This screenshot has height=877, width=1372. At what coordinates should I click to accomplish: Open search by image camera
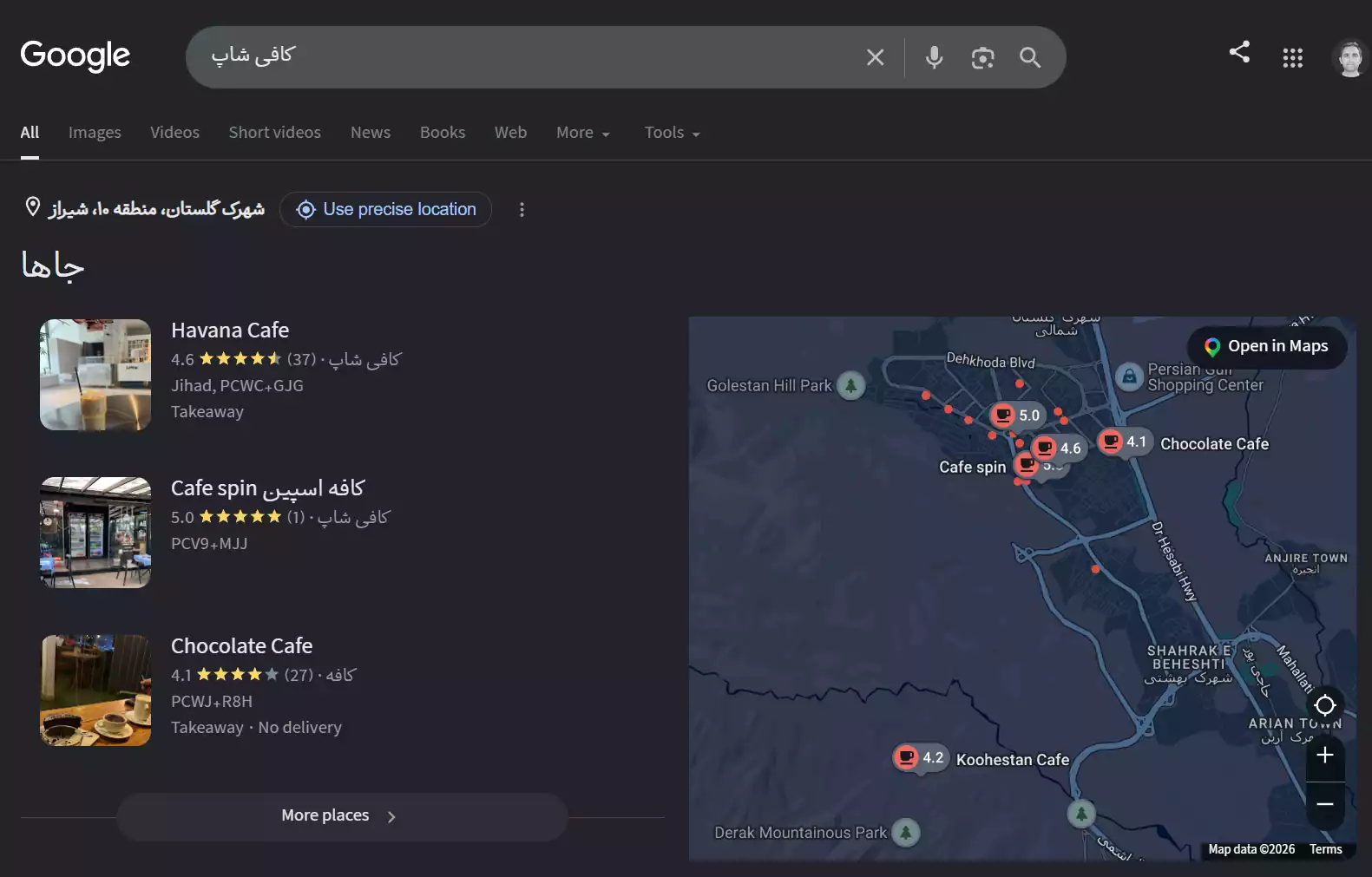coord(982,57)
